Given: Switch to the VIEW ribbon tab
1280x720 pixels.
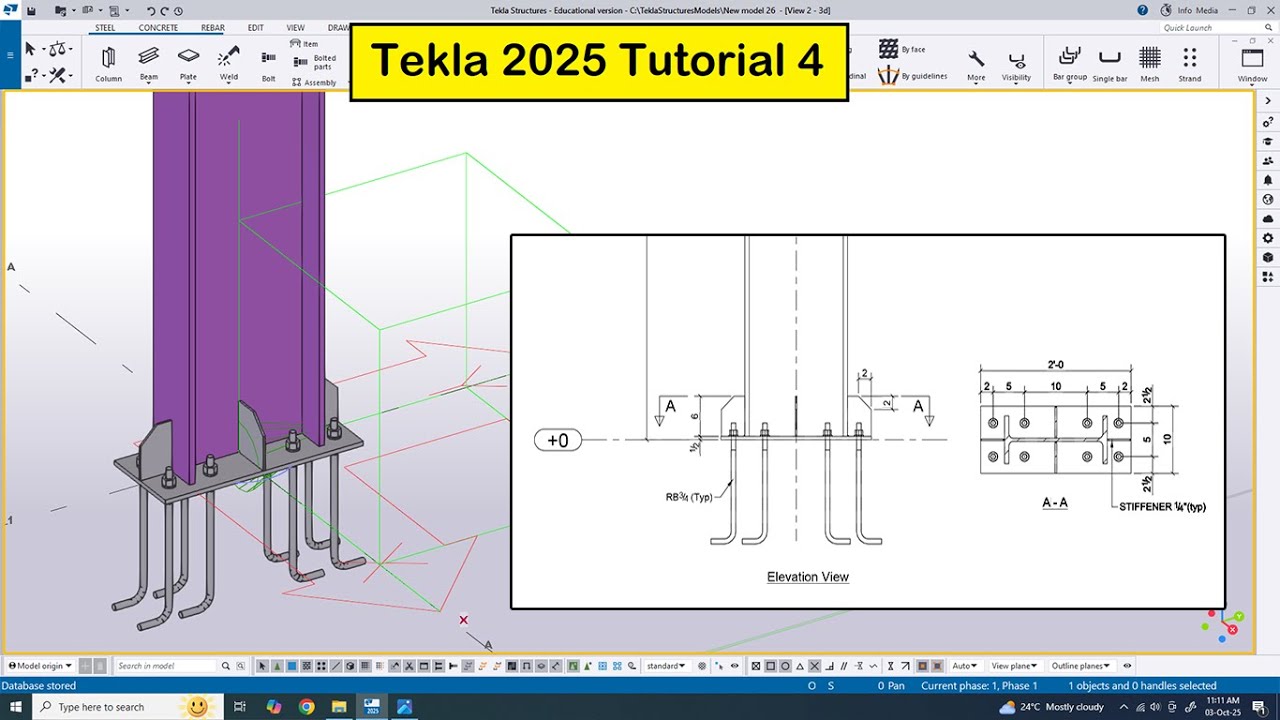Looking at the screenshot, I should point(296,28).
